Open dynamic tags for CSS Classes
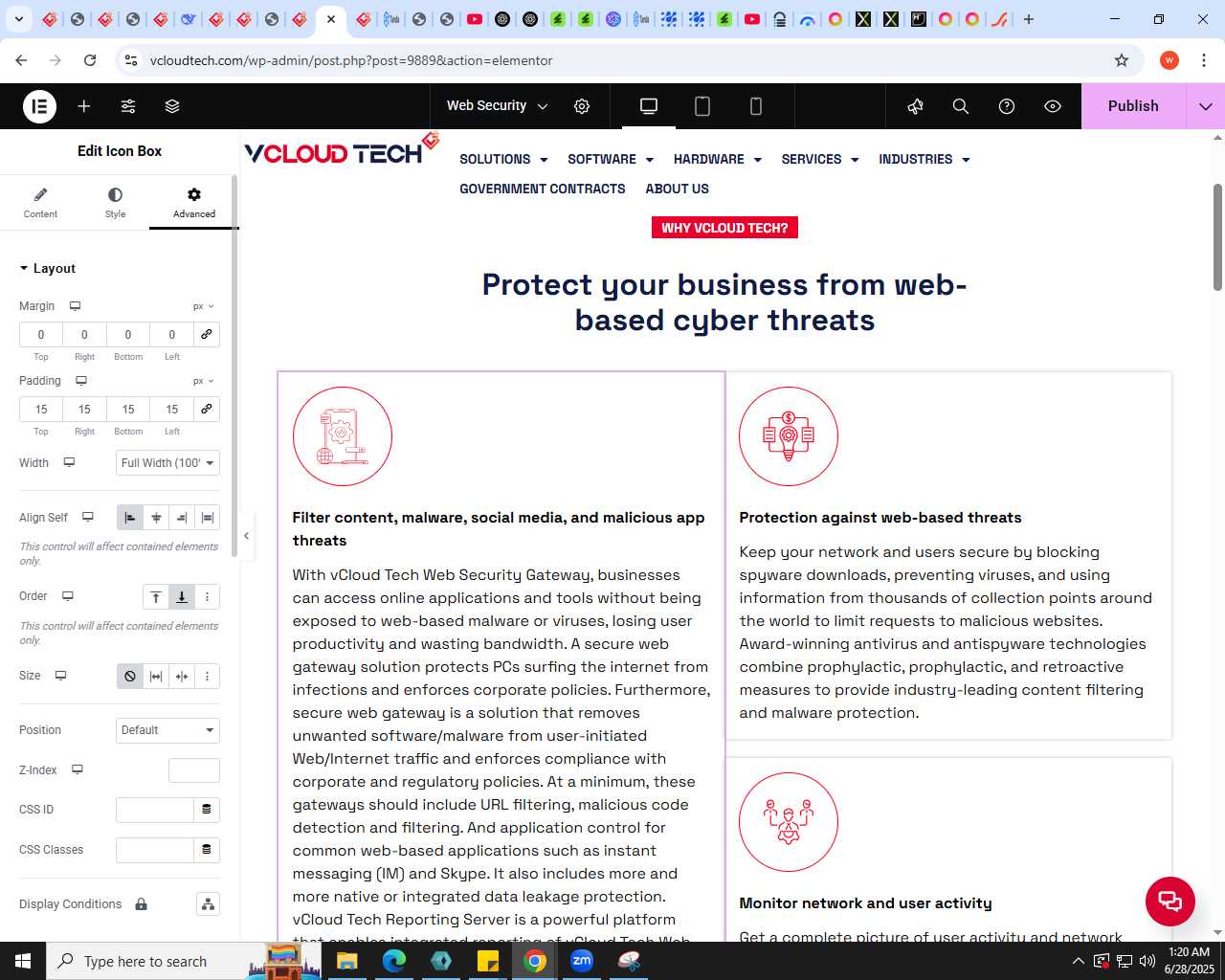The image size is (1225, 980). [x=207, y=850]
